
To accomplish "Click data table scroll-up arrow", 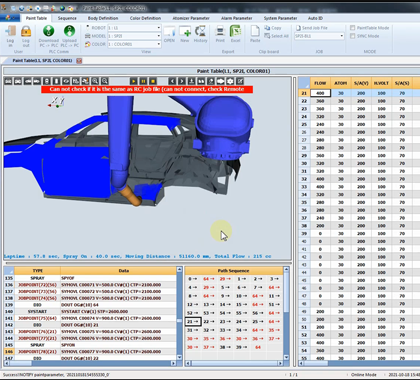I will pyautogui.click(x=179, y=269).
